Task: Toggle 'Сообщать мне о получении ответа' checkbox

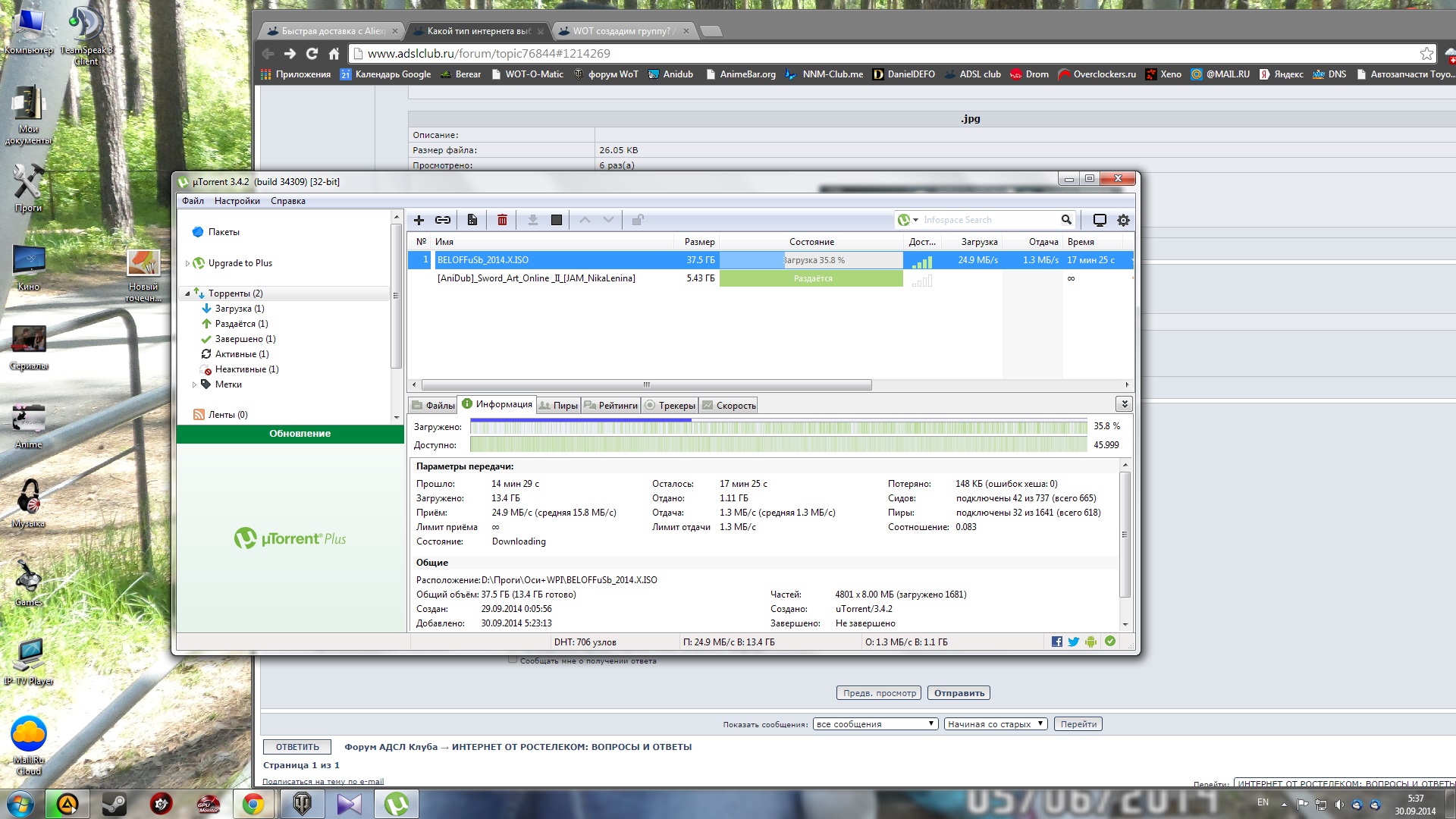Action: [x=513, y=660]
